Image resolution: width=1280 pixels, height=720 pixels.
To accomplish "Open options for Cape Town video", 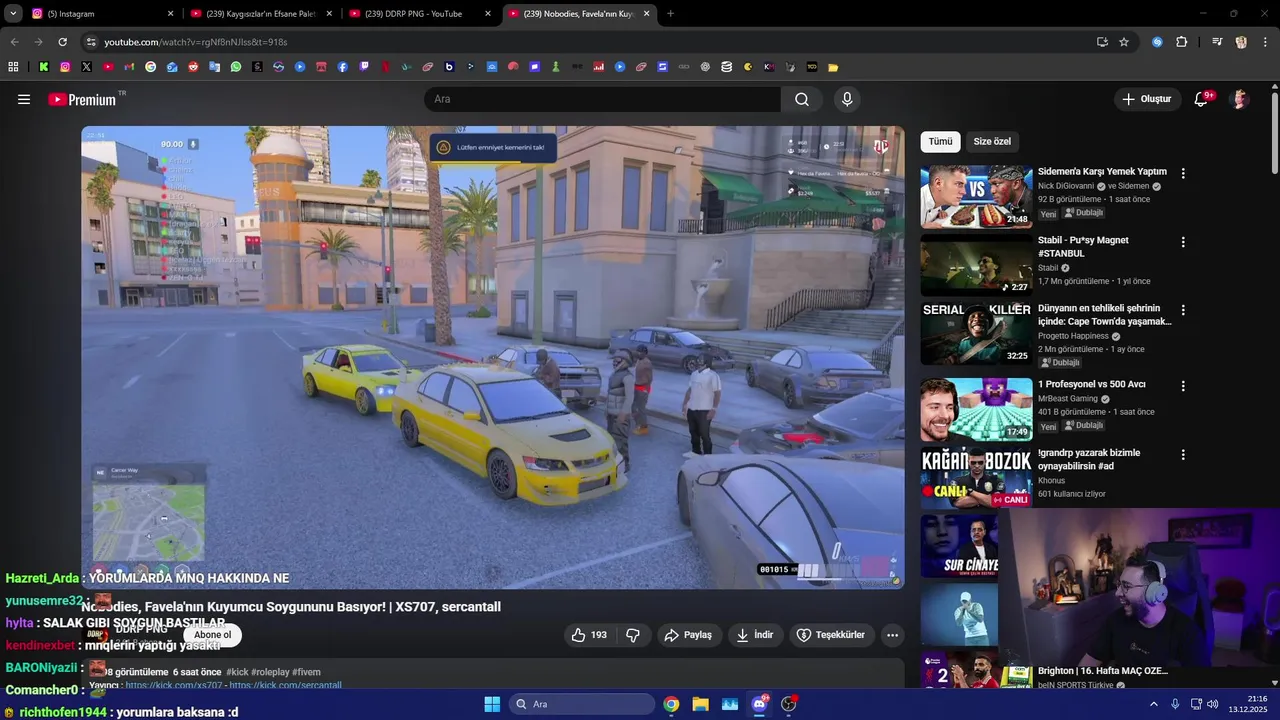I will (x=1183, y=310).
